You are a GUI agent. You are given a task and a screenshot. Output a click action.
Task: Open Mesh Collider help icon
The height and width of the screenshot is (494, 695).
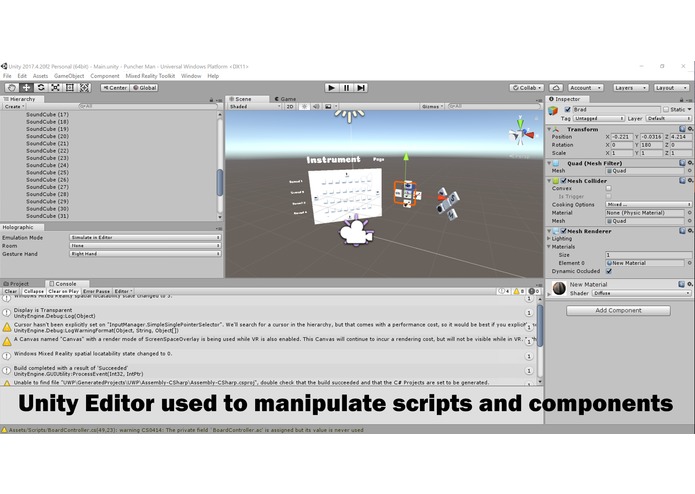click(x=682, y=180)
